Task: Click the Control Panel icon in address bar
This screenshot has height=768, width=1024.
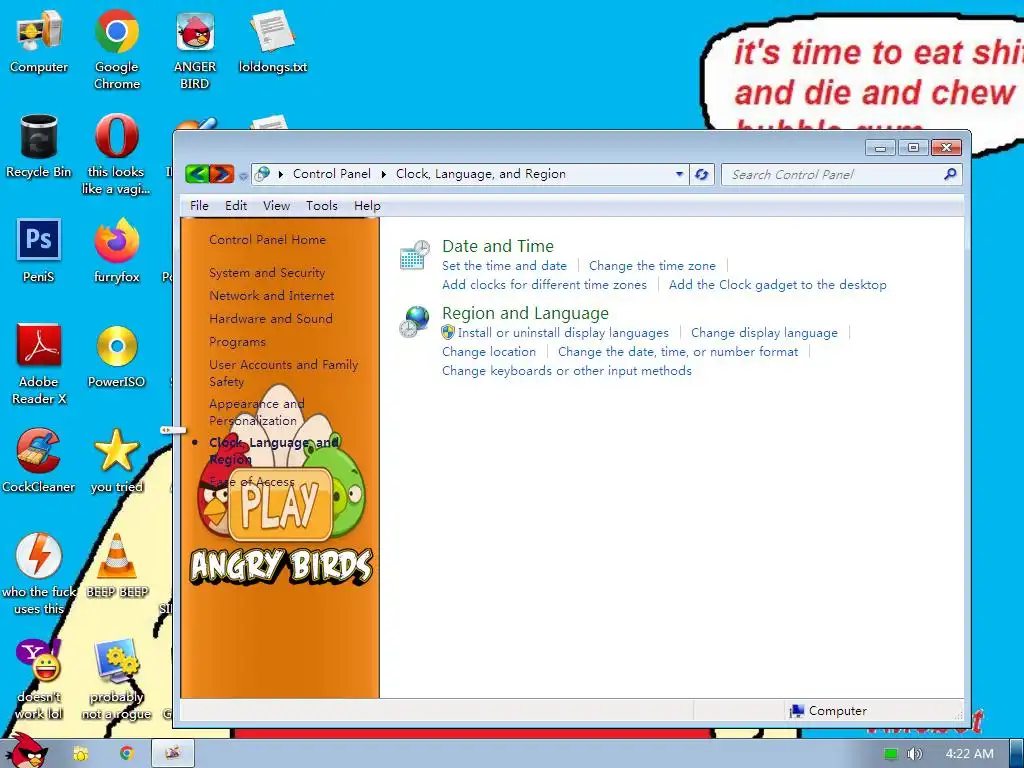Action: pyautogui.click(x=263, y=174)
